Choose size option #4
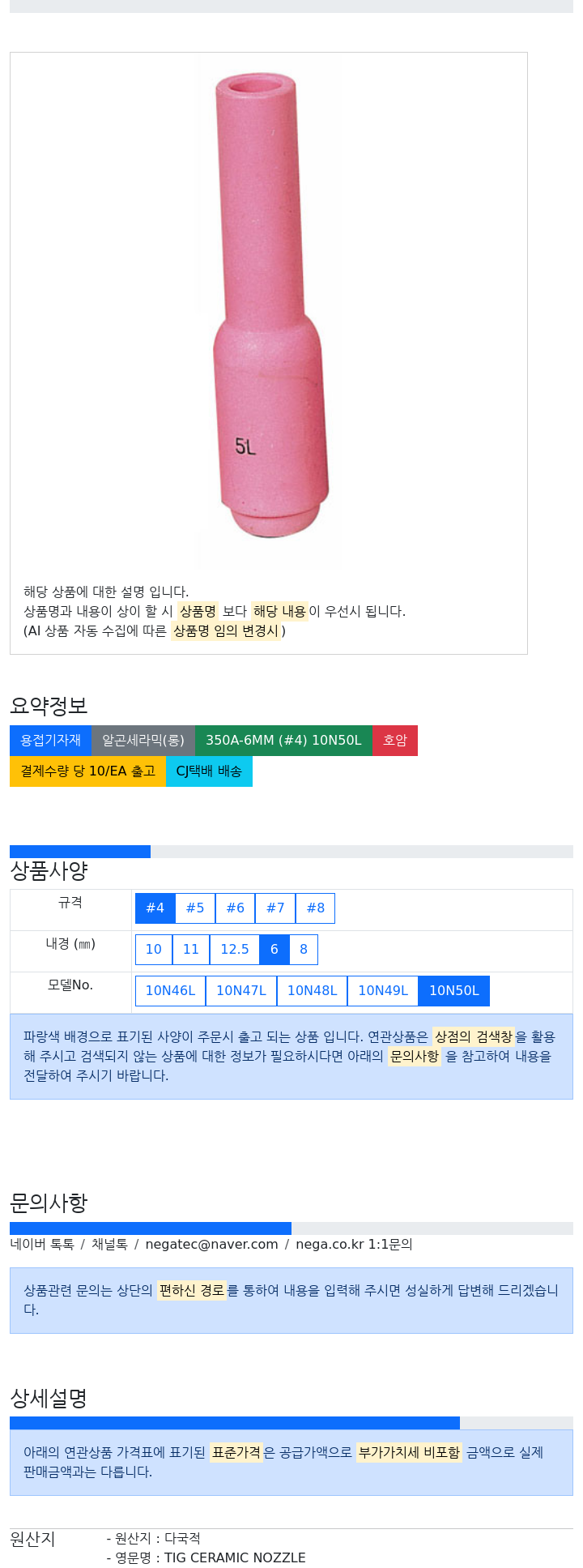The height and width of the screenshot is (1568, 583). pyautogui.click(x=155, y=908)
